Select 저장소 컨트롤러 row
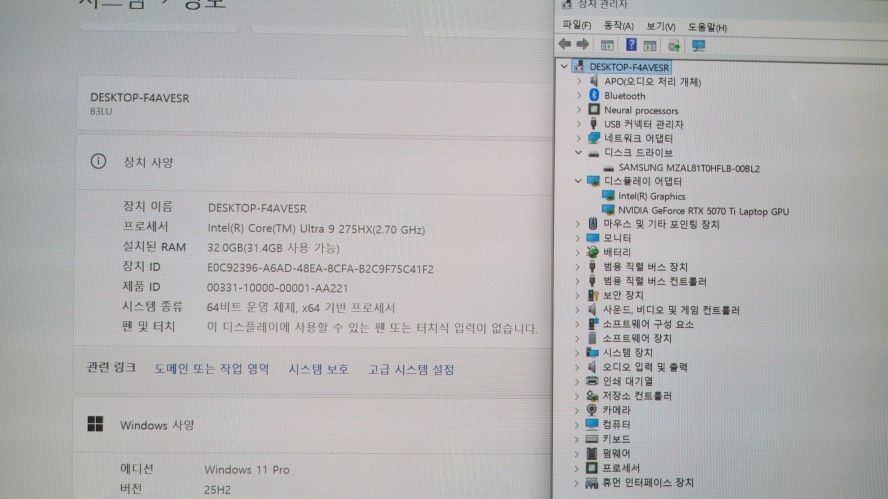Image resolution: width=888 pixels, height=499 pixels. pyautogui.click(x=637, y=395)
